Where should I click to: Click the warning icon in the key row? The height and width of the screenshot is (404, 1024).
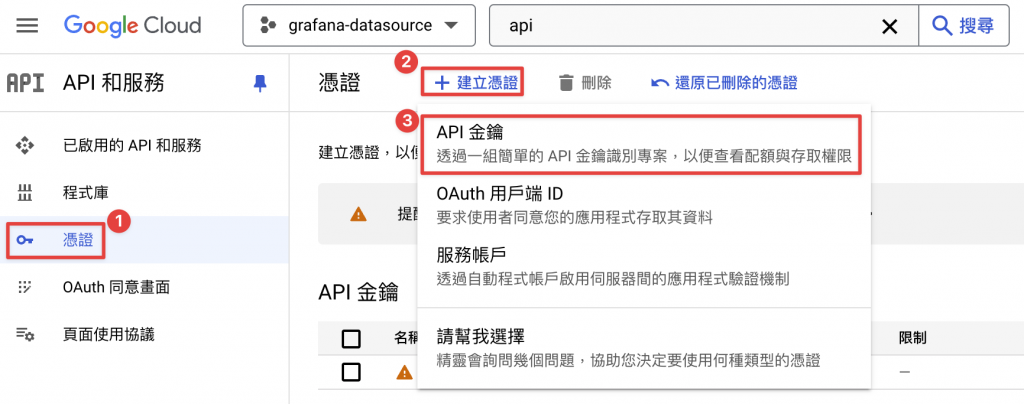tap(405, 373)
